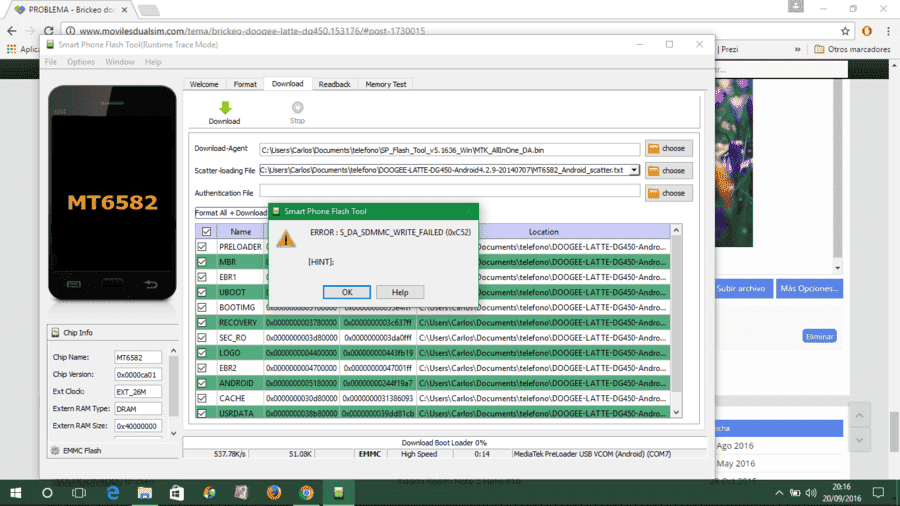Click the Name column header
This screenshot has width=900, height=506.
click(x=240, y=232)
